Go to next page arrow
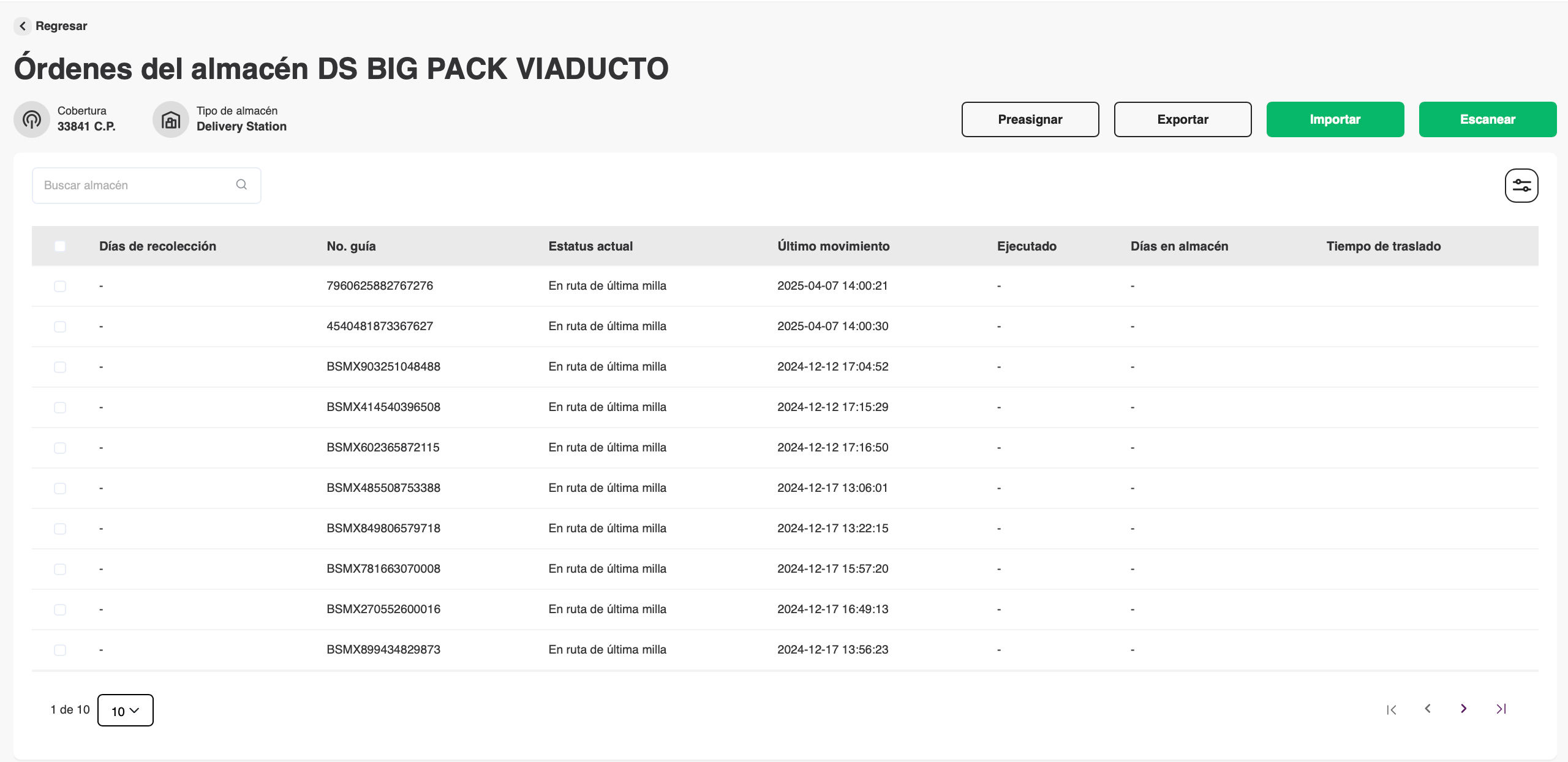 [1464, 709]
